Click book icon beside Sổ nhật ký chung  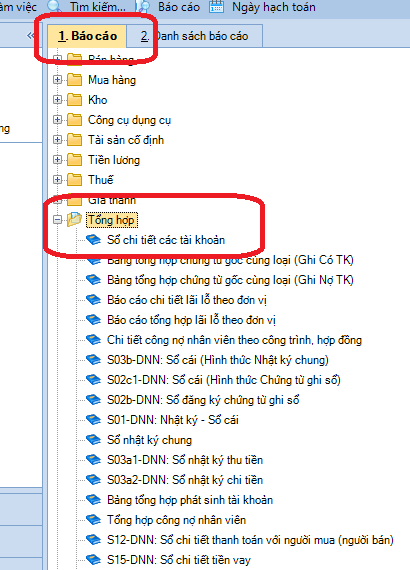[x=93, y=439]
